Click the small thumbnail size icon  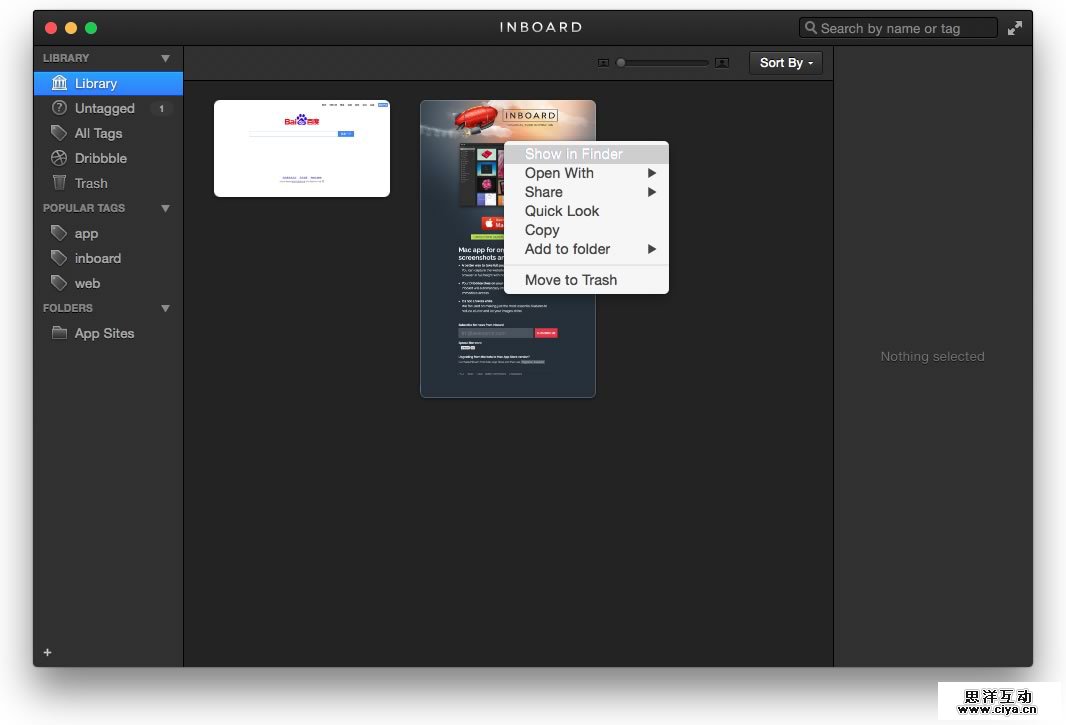[x=603, y=63]
